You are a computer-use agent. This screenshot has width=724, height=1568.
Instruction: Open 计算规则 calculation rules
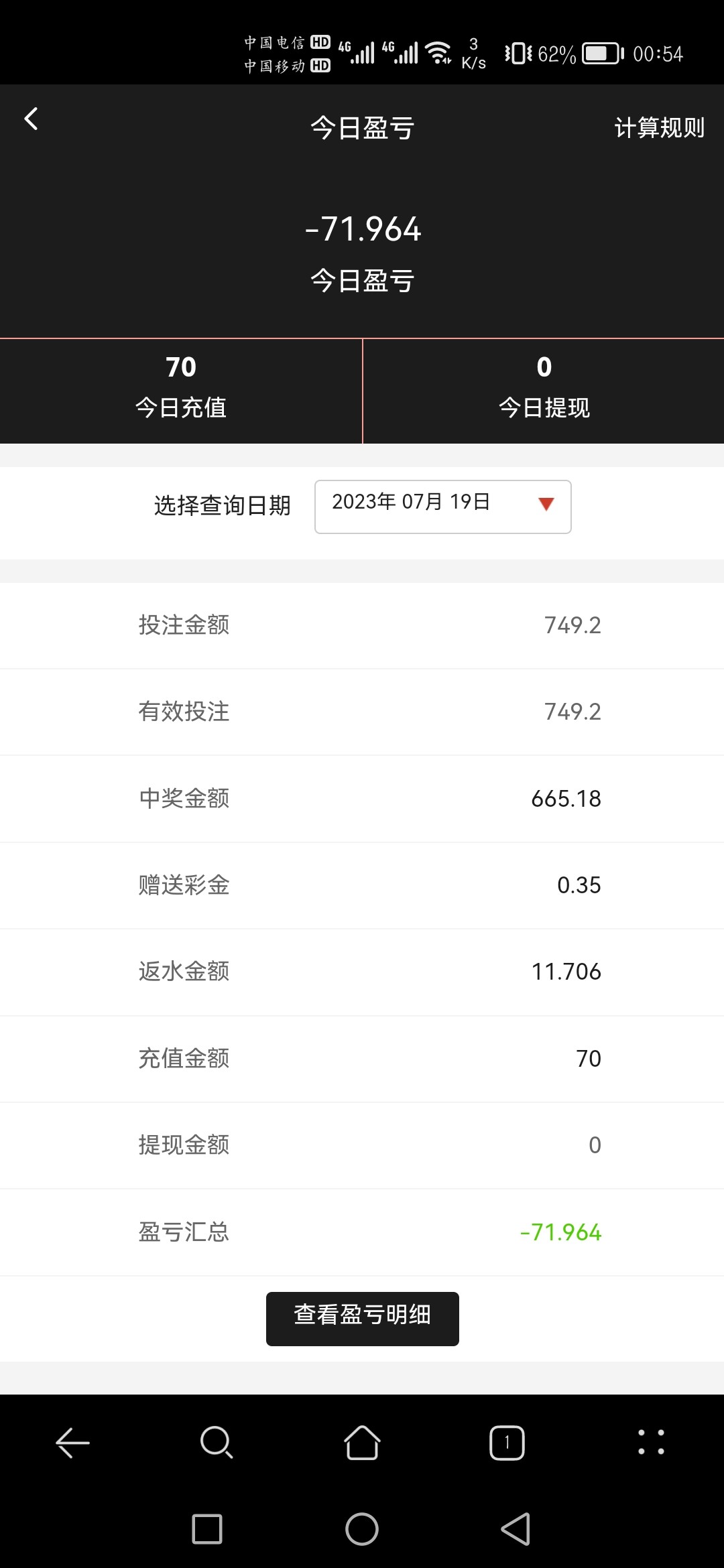coord(659,127)
